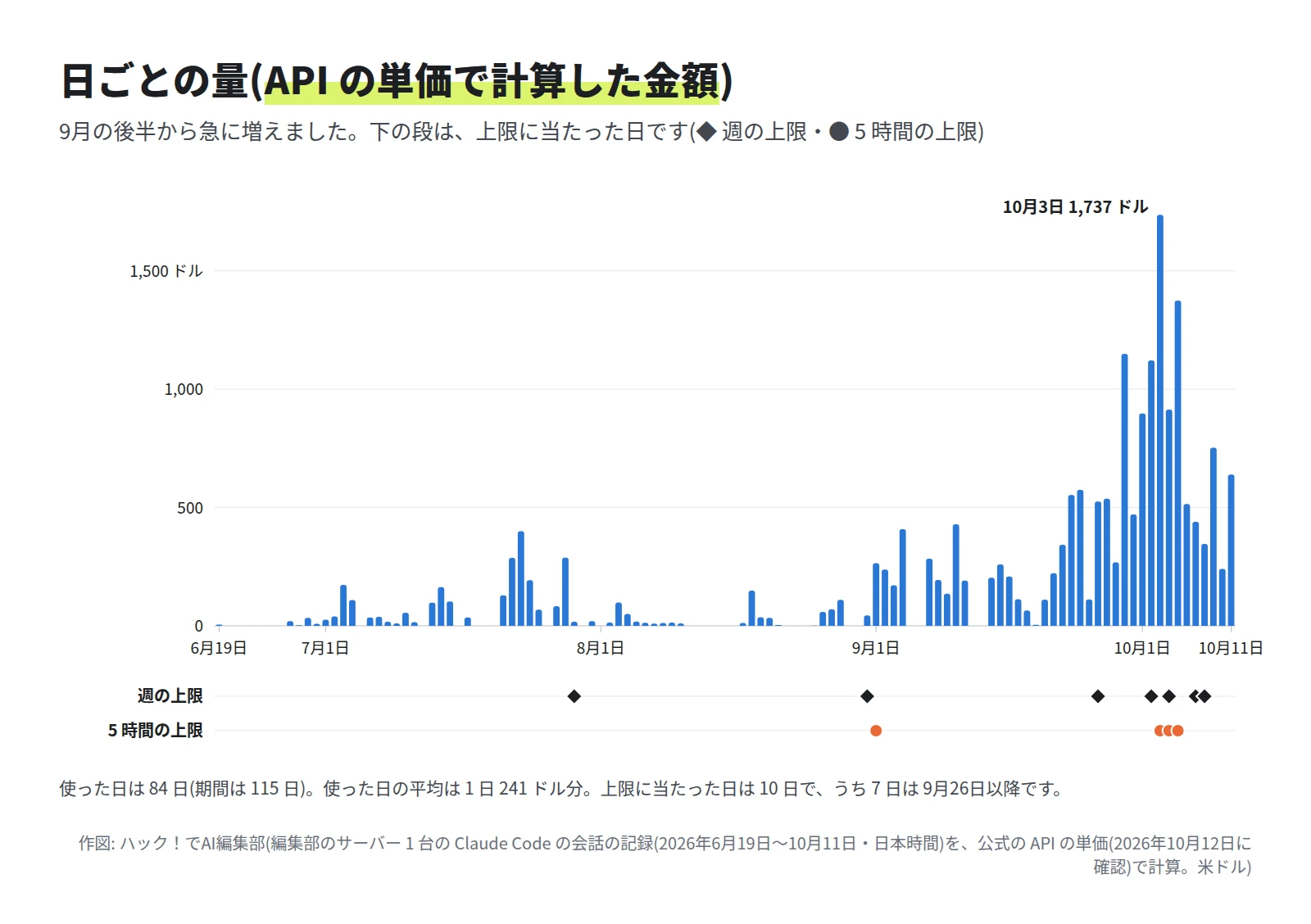Click the x-axis label 10月11日
1311x924 pixels.
tap(1231, 648)
